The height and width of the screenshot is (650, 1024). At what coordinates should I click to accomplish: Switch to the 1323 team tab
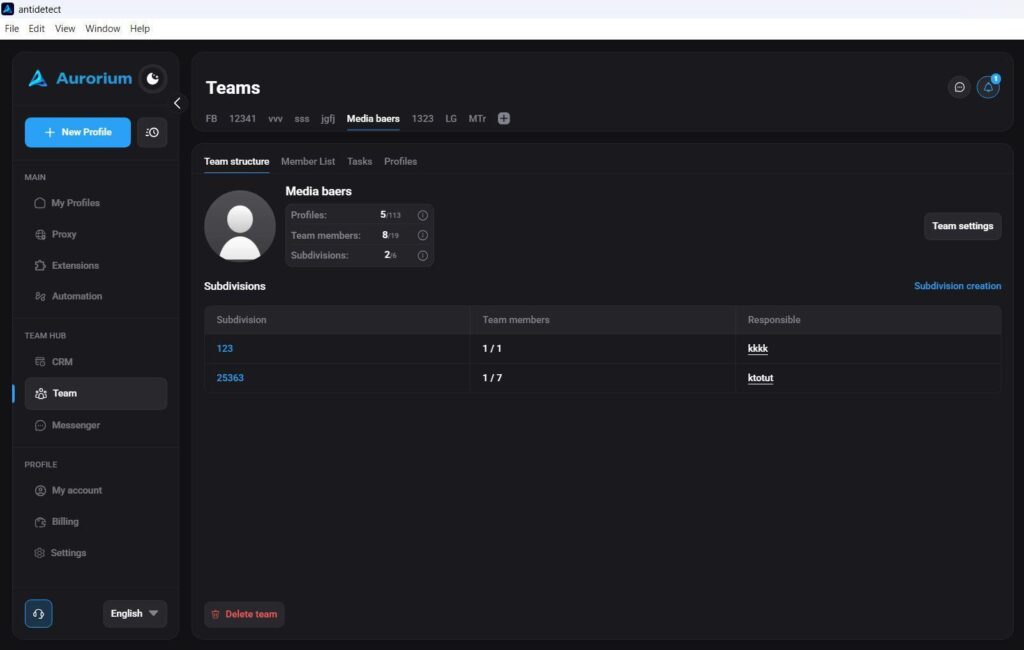423,118
